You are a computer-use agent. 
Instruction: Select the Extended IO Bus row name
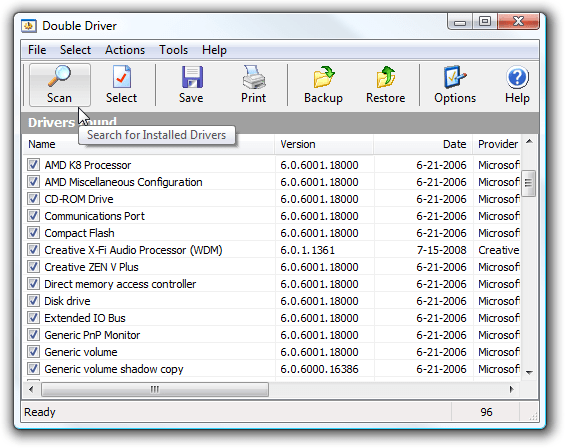[x=85, y=318]
